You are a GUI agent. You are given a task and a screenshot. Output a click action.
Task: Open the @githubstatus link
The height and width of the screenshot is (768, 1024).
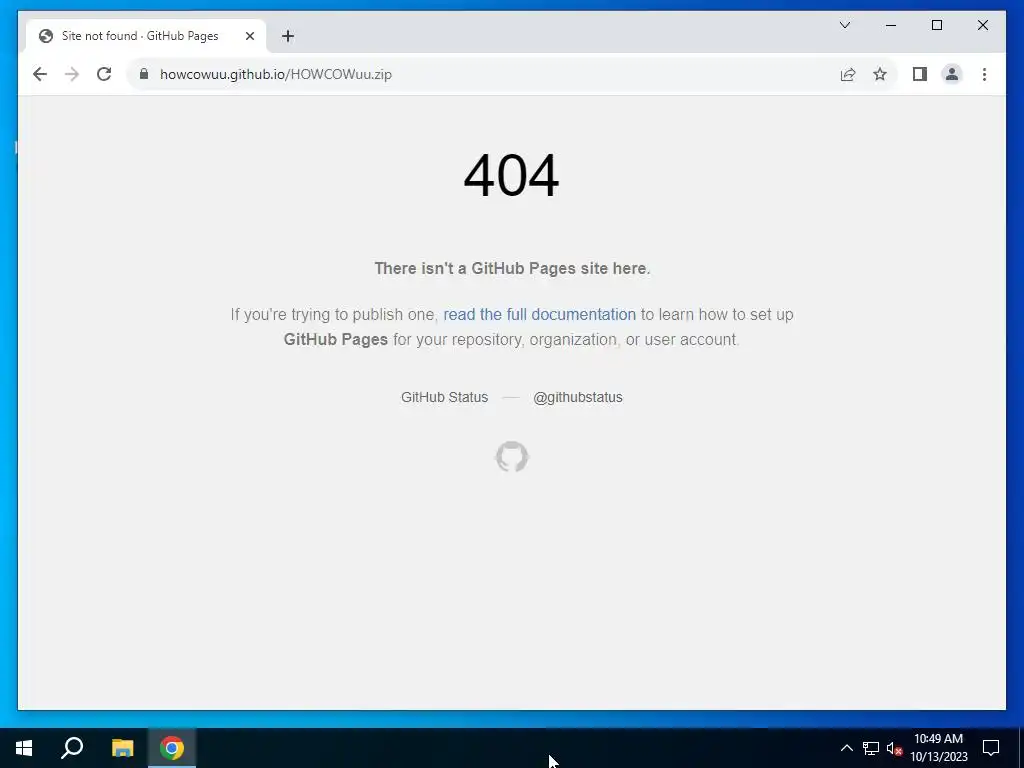[577, 397]
